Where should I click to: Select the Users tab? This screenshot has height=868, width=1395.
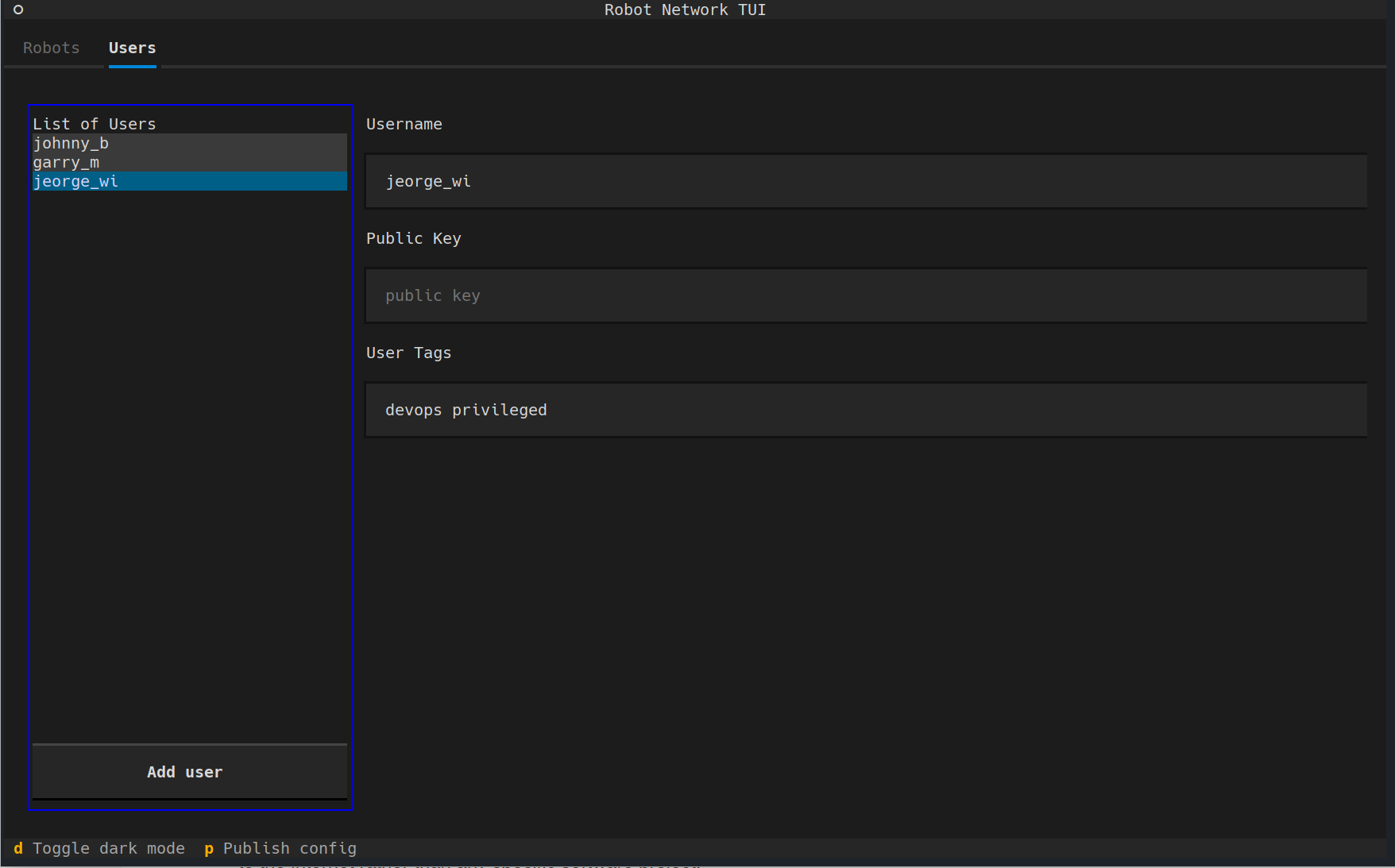point(132,48)
